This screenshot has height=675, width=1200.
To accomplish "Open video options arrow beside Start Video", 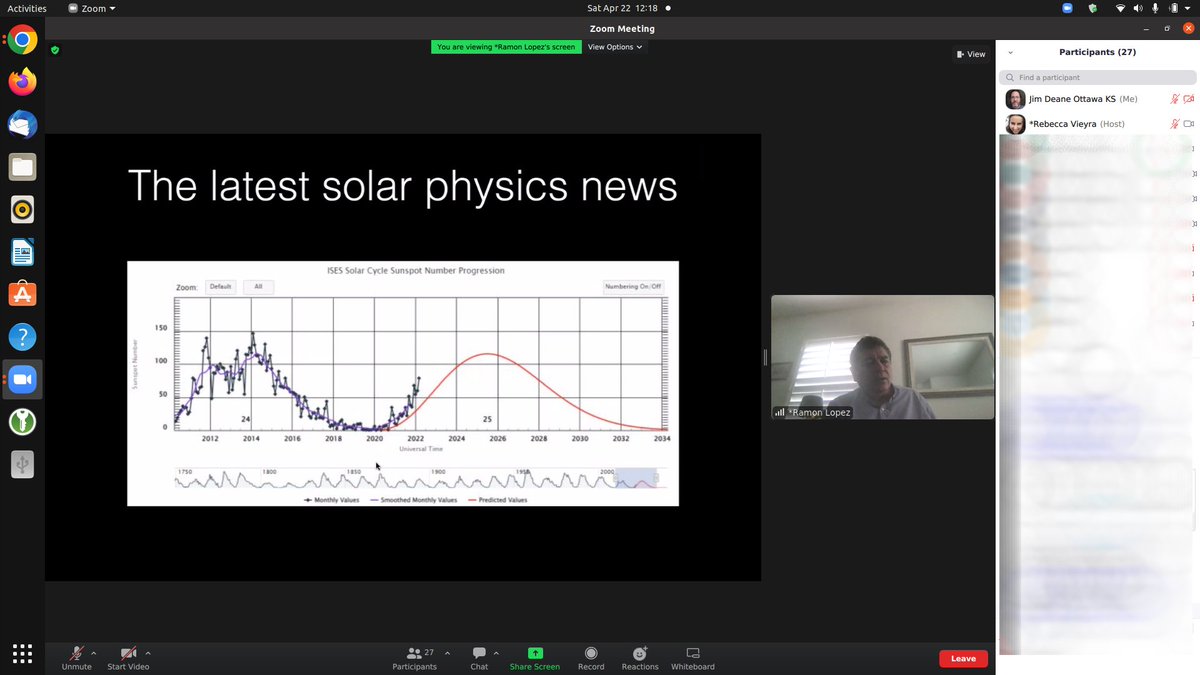I will pos(148,652).
